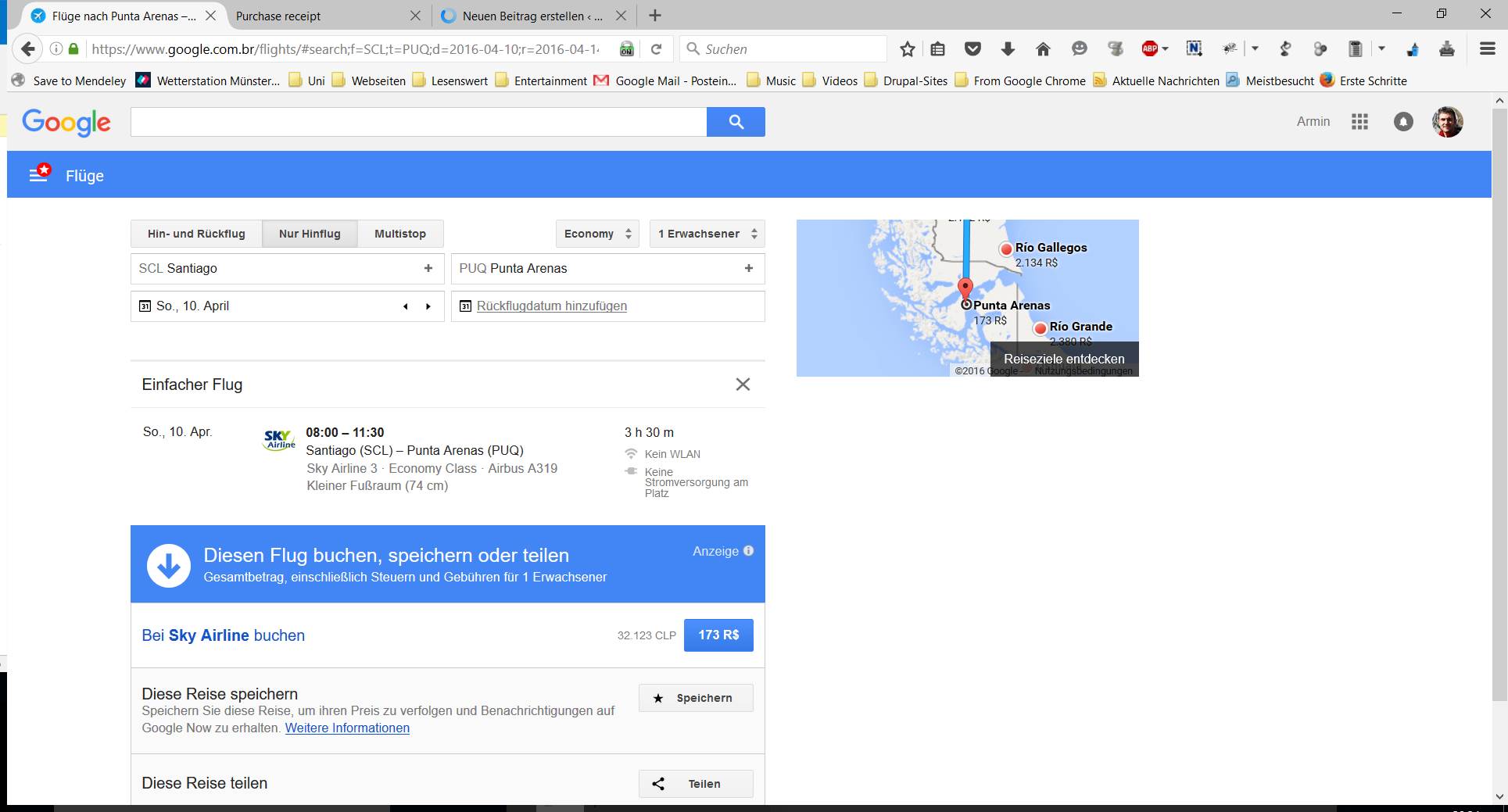Click the So., 10. April date field
The width and height of the screenshot is (1508, 812).
[x=287, y=306]
